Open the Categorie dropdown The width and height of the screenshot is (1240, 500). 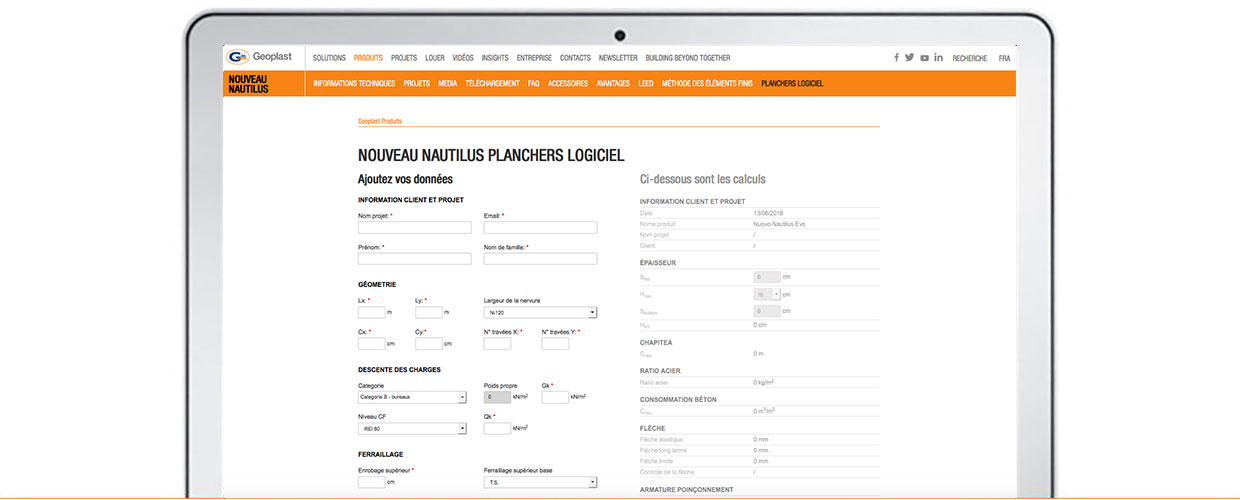point(412,397)
